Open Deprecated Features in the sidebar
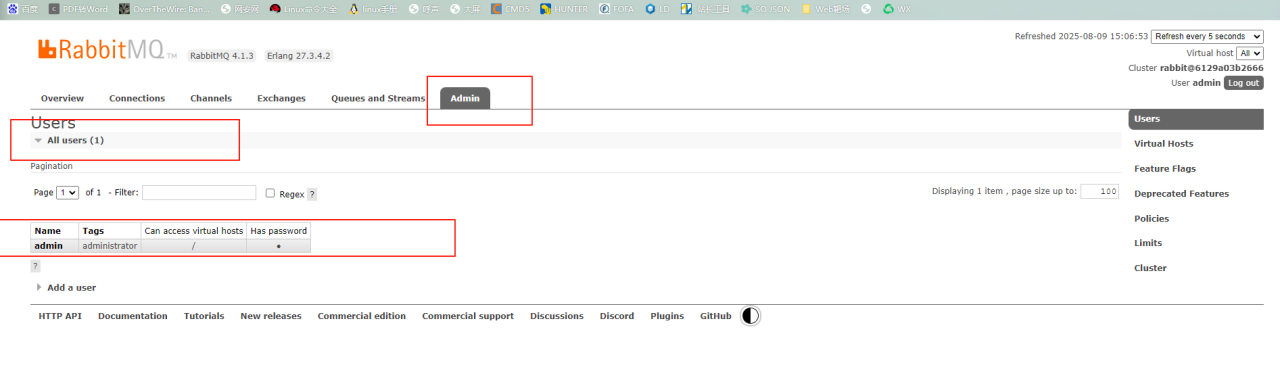Viewport: 1280px width, 386px height. pos(1181,194)
